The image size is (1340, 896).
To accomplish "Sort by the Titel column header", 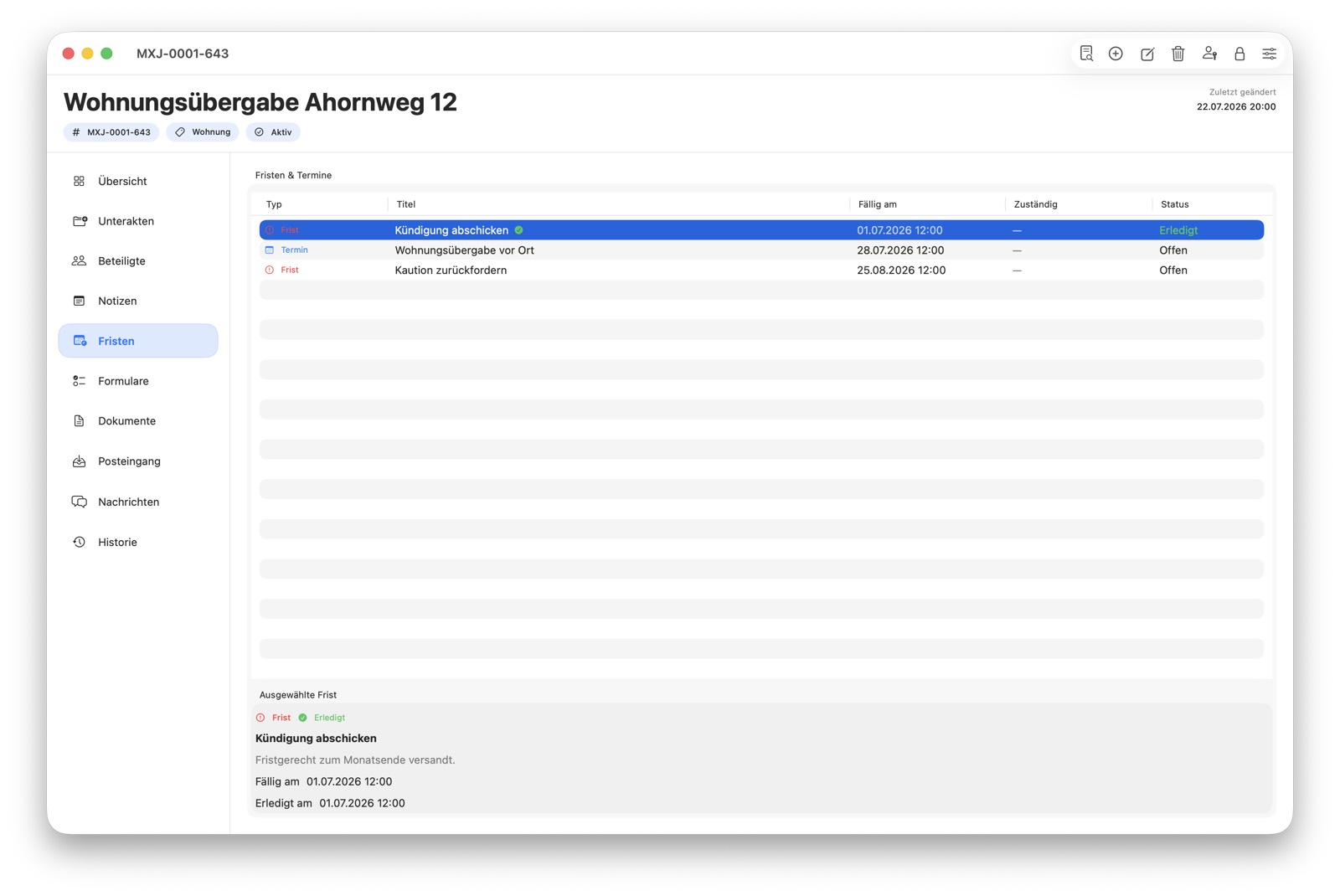I will [x=406, y=204].
